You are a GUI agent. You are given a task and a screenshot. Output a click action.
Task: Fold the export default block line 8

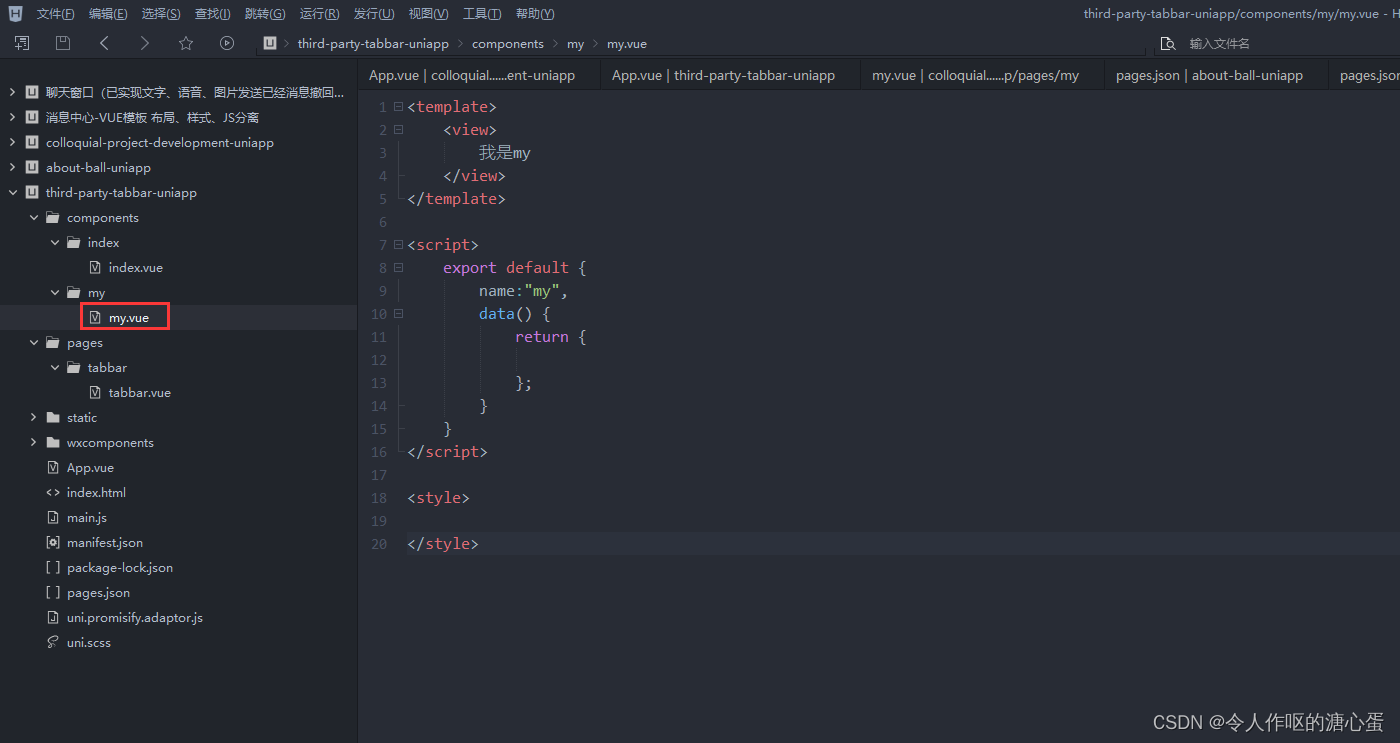coord(398,267)
